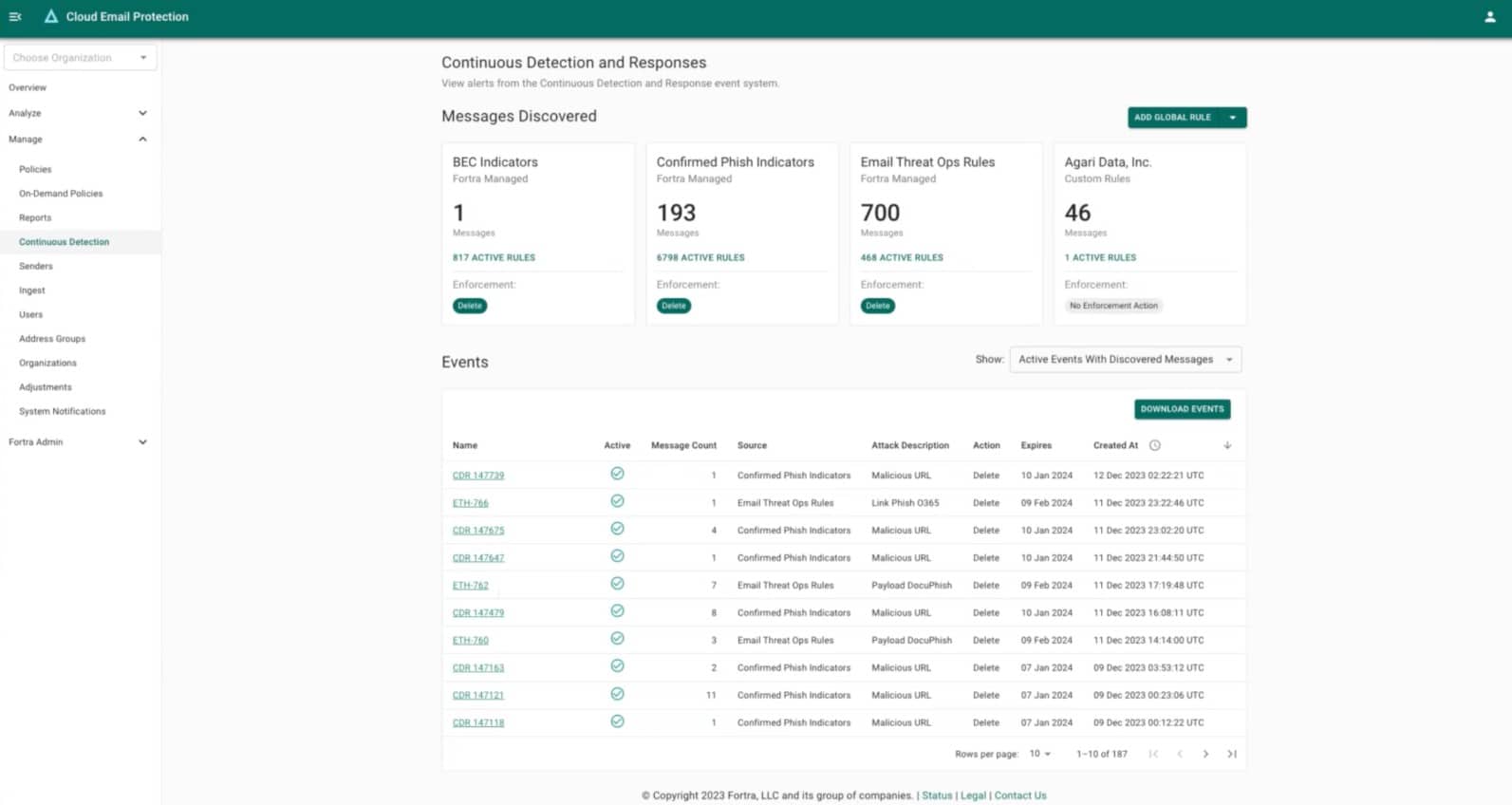
Task: Click the Cloud Email Protection logo icon
Action: [x=51, y=16]
